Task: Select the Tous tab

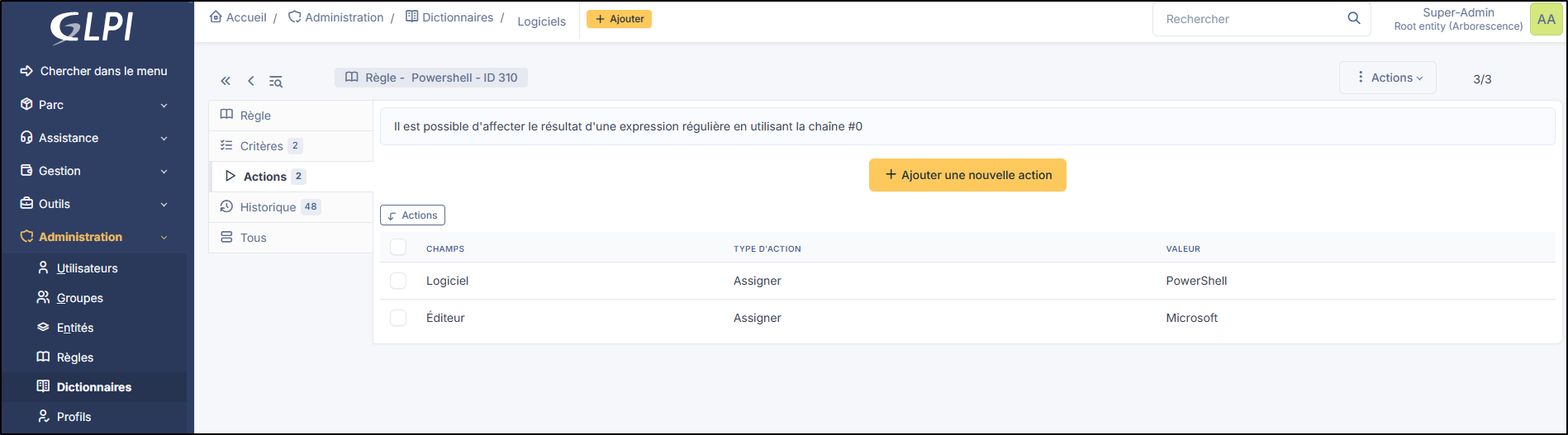Action: click(x=291, y=238)
